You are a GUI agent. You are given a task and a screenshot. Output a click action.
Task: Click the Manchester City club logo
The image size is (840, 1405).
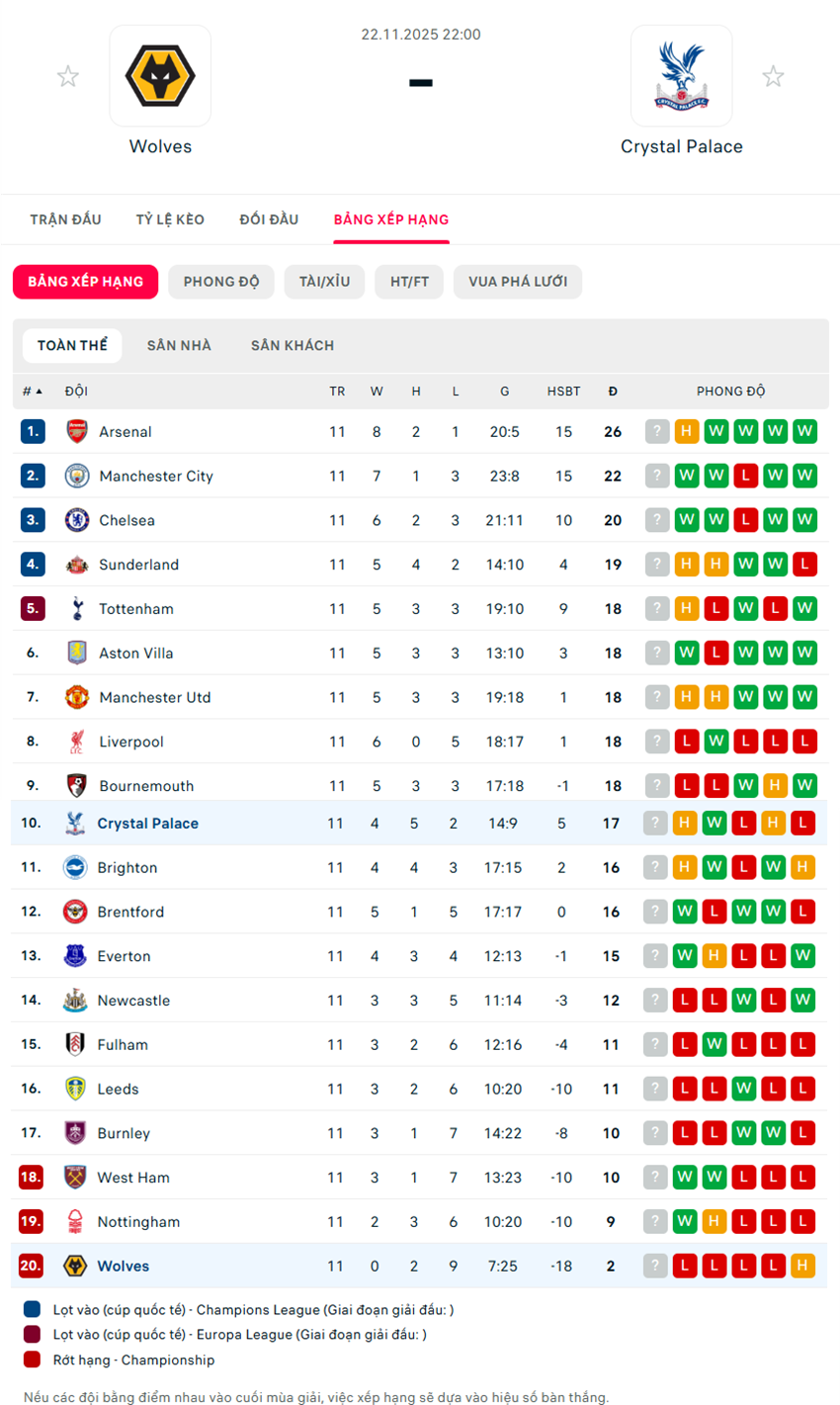pyautogui.click(x=77, y=477)
